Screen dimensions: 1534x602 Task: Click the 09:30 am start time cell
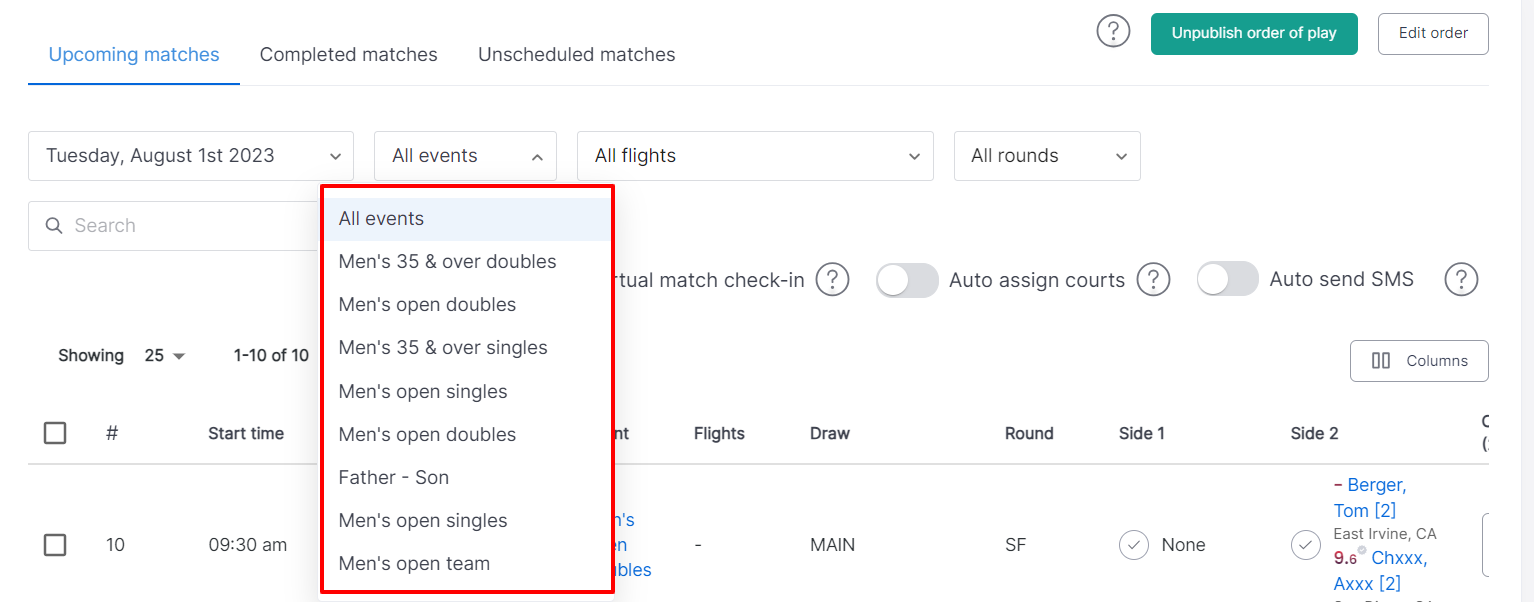(x=248, y=545)
